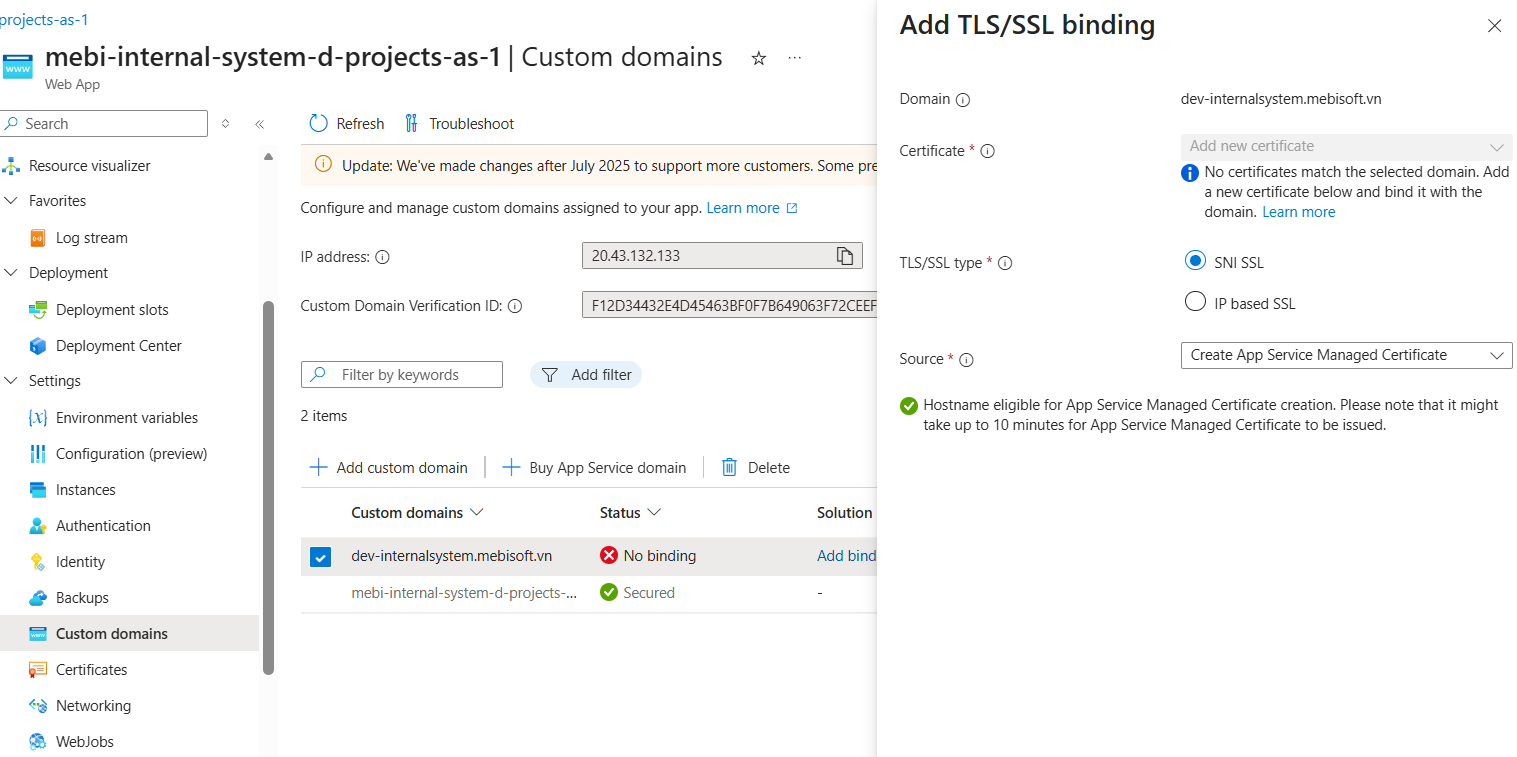The width and height of the screenshot is (1517, 757).
Task: Click the info icon next to Domain
Action: pyautogui.click(x=963, y=99)
